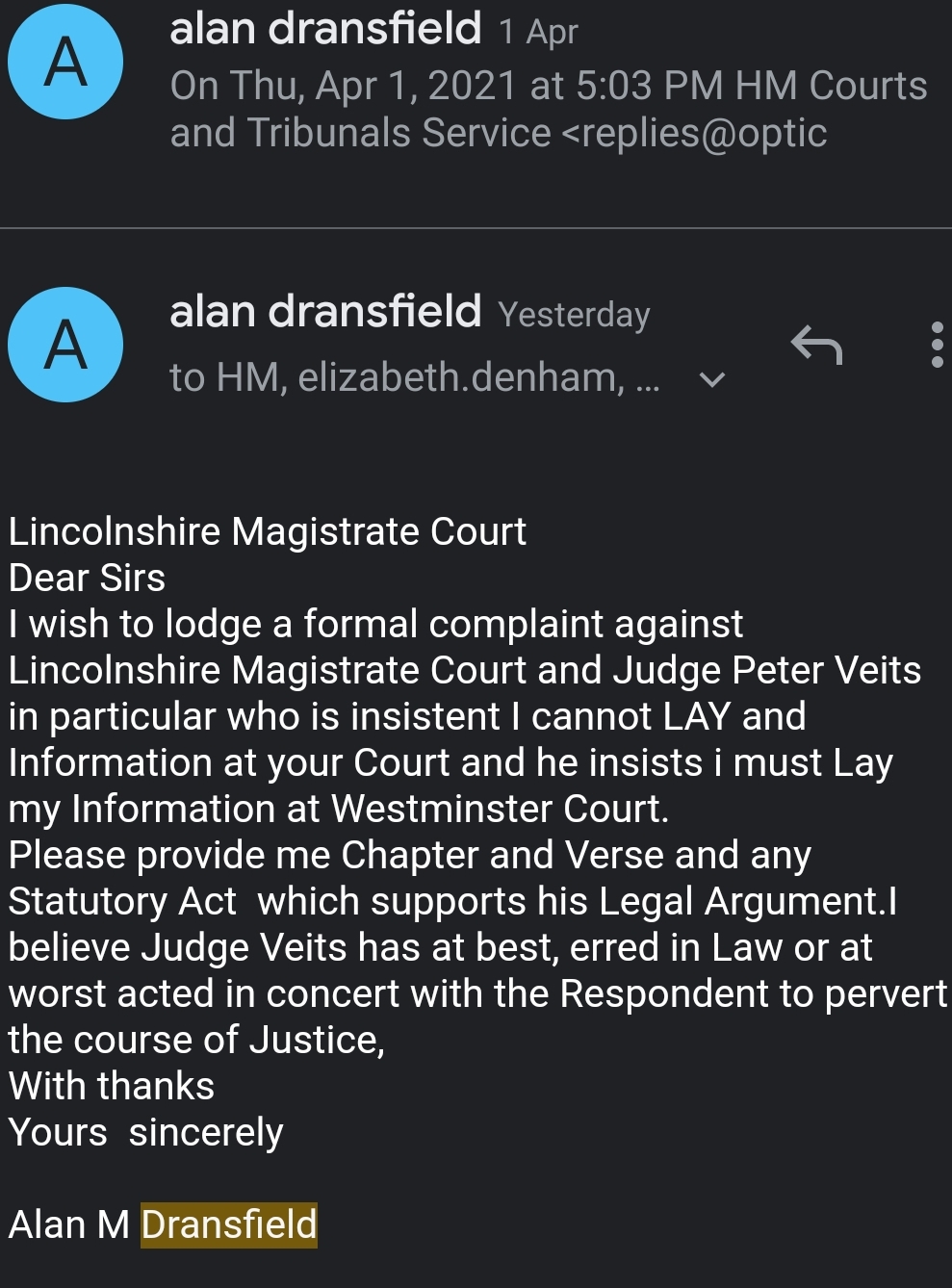
Task: Click the 'With thanks' line
Action: coord(112,1086)
